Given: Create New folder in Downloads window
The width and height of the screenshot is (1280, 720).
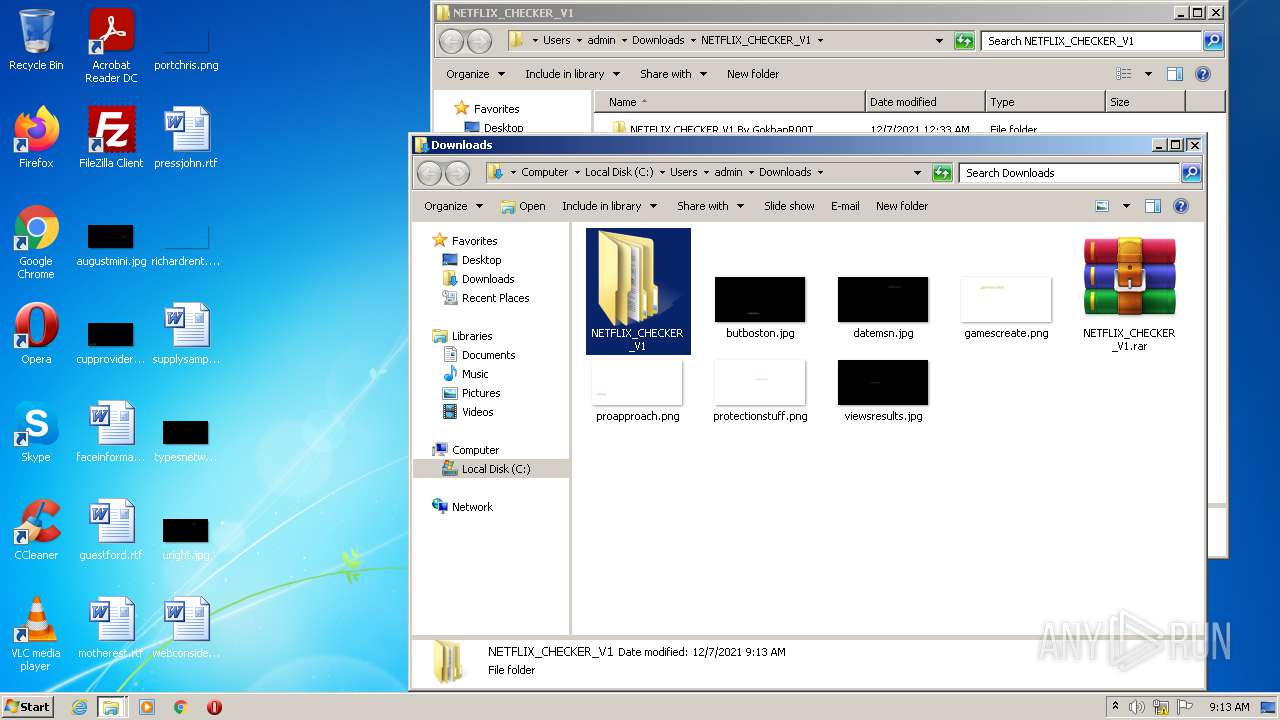Looking at the screenshot, I should pos(902,206).
